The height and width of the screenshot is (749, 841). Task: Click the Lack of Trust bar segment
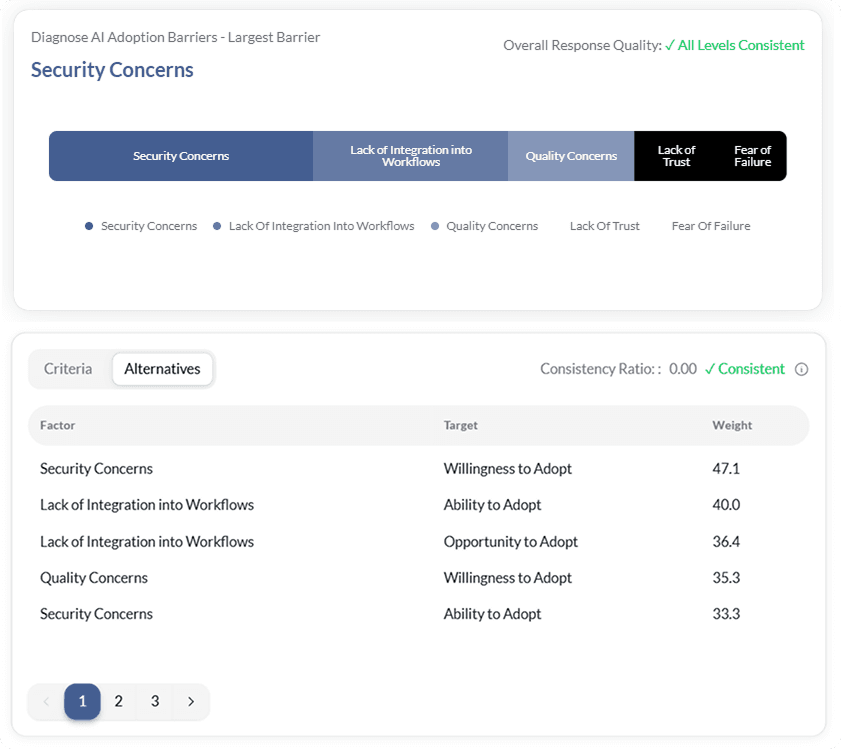point(676,156)
